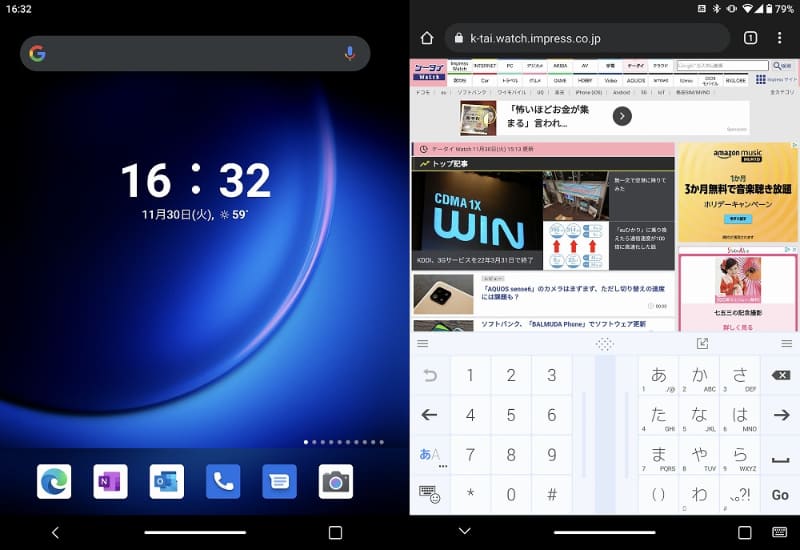Viewport: 800px width, 550px height.
Task: Tap the * key on the numeric keypad
Action: (x=470, y=494)
